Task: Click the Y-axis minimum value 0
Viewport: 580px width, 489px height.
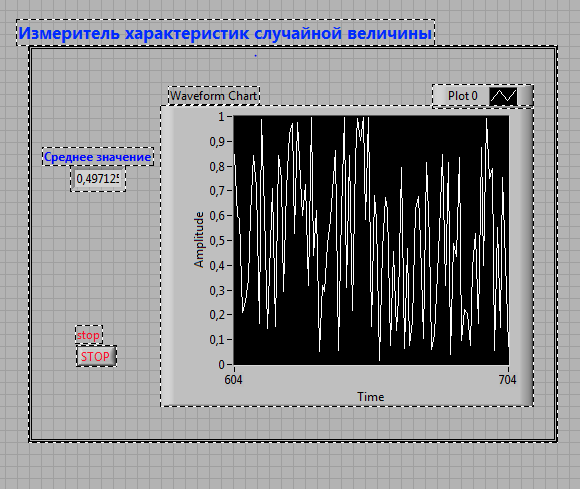Action: (221, 365)
